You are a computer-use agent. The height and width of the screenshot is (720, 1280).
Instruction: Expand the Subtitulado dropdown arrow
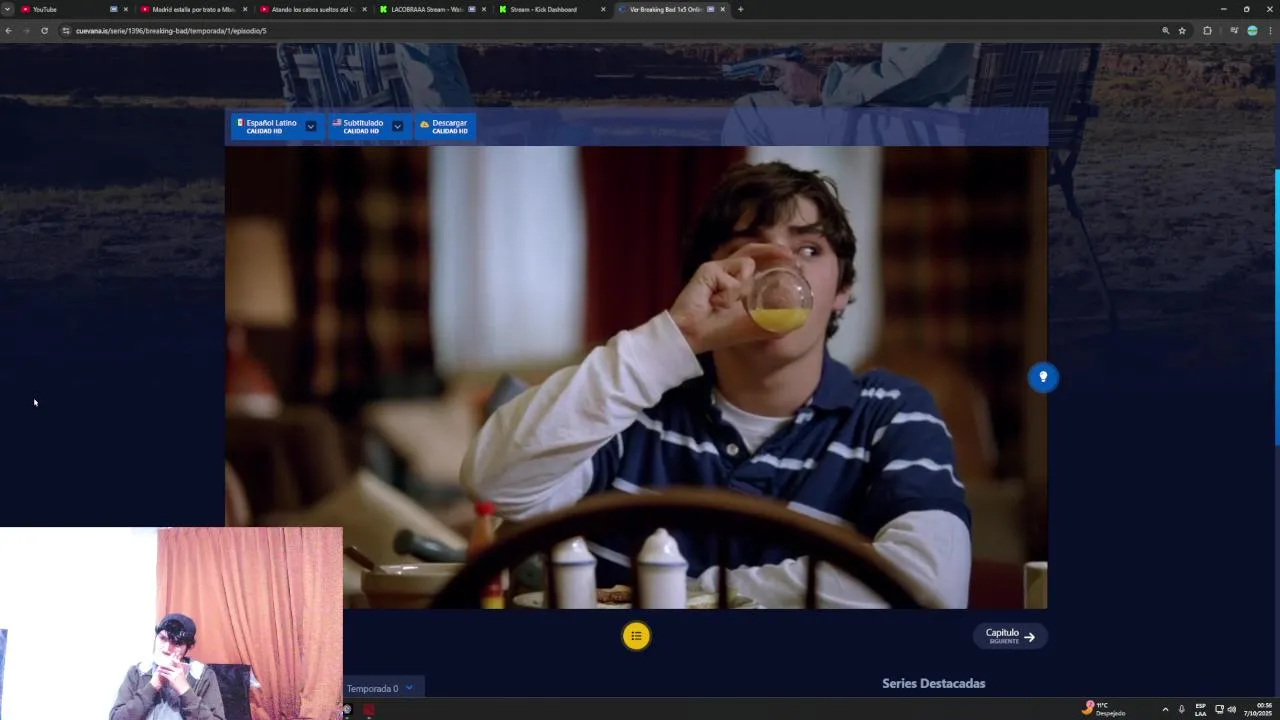[x=397, y=126]
